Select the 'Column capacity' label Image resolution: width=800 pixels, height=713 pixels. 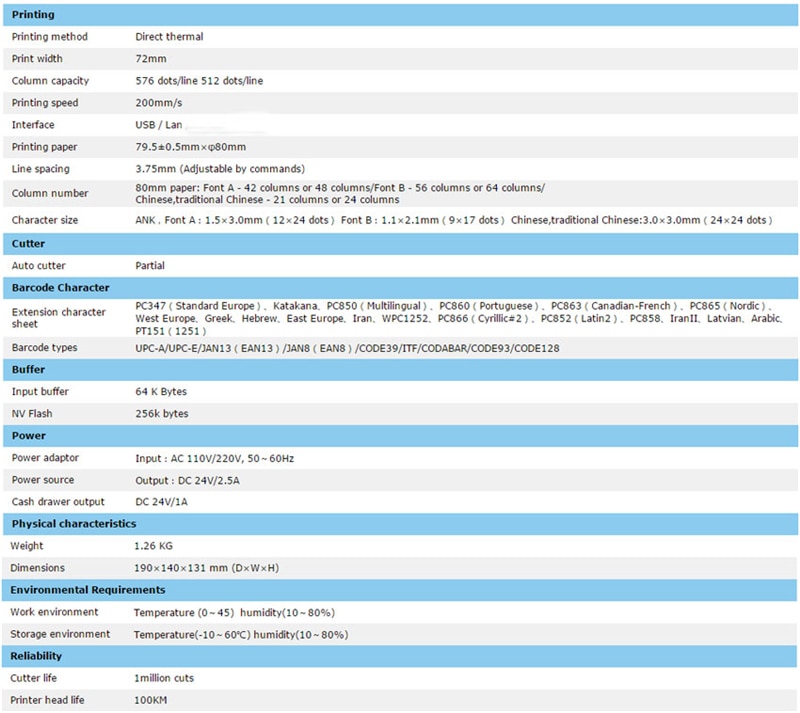click(x=50, y=81)
